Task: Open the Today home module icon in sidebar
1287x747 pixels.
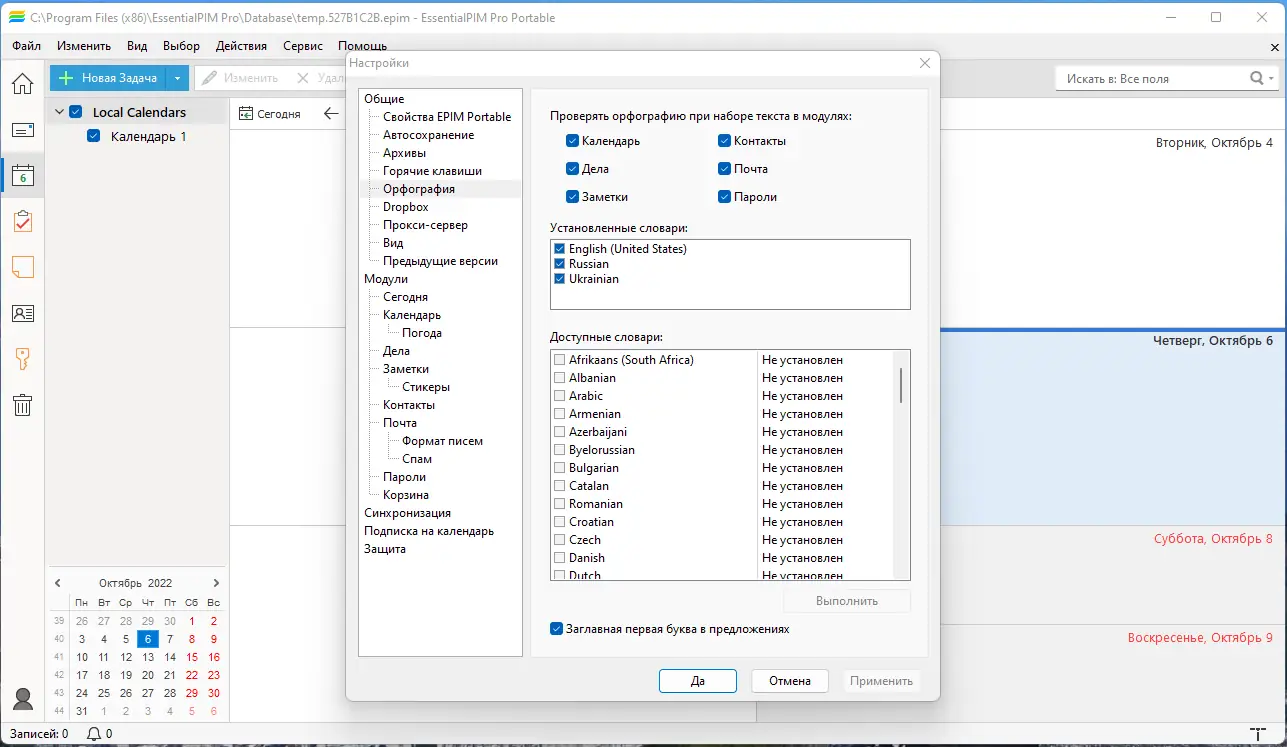Action: point(22,83)
